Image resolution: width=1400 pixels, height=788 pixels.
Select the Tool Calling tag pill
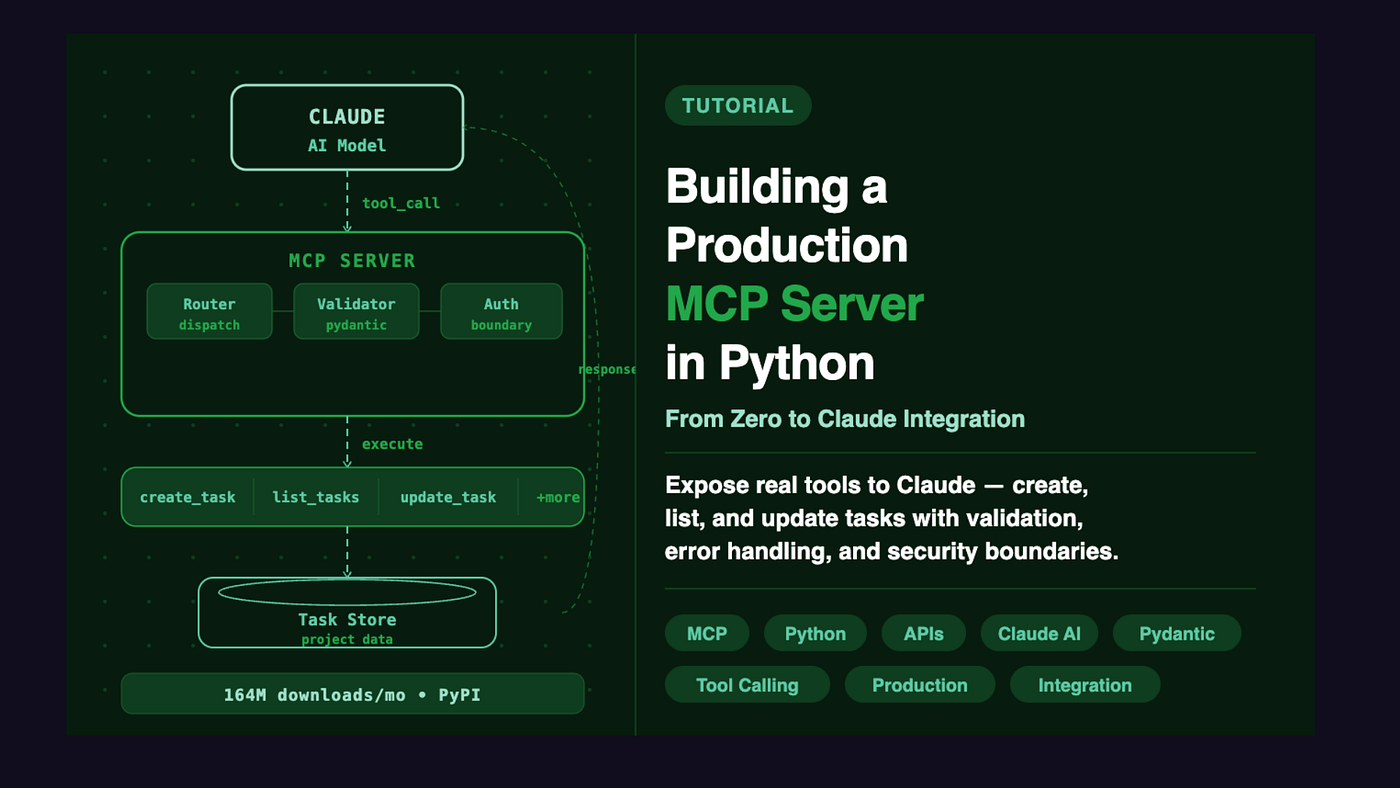[747, 685]
